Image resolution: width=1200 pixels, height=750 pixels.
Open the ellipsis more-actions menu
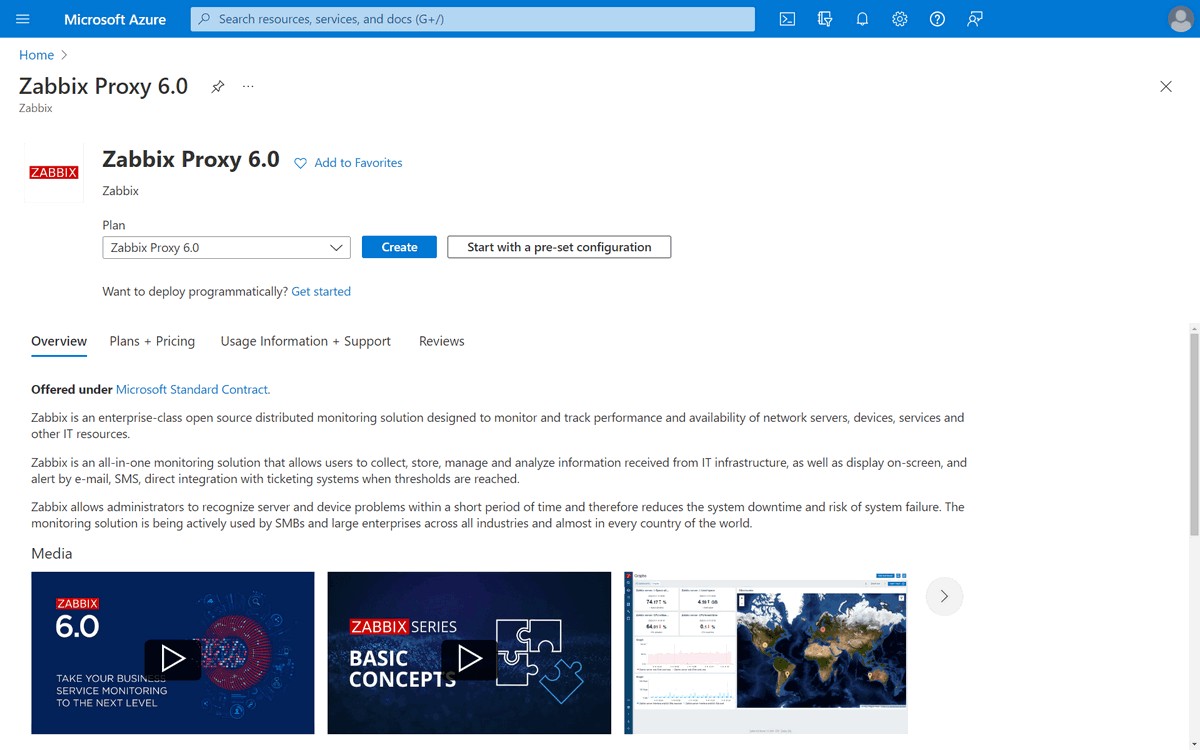point(248,87)
